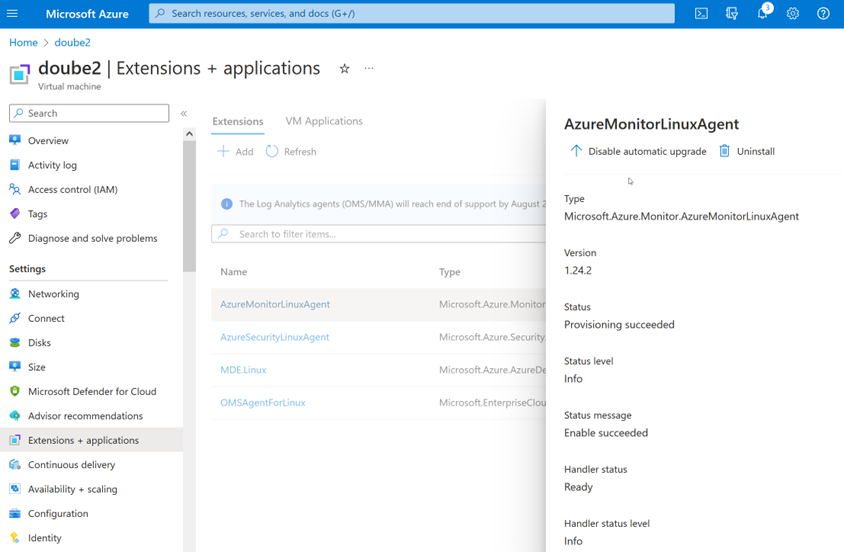The width and height of the screenshot is (844, 552).
Task: Focus the global search resources box
Action: tap(412, 13)
